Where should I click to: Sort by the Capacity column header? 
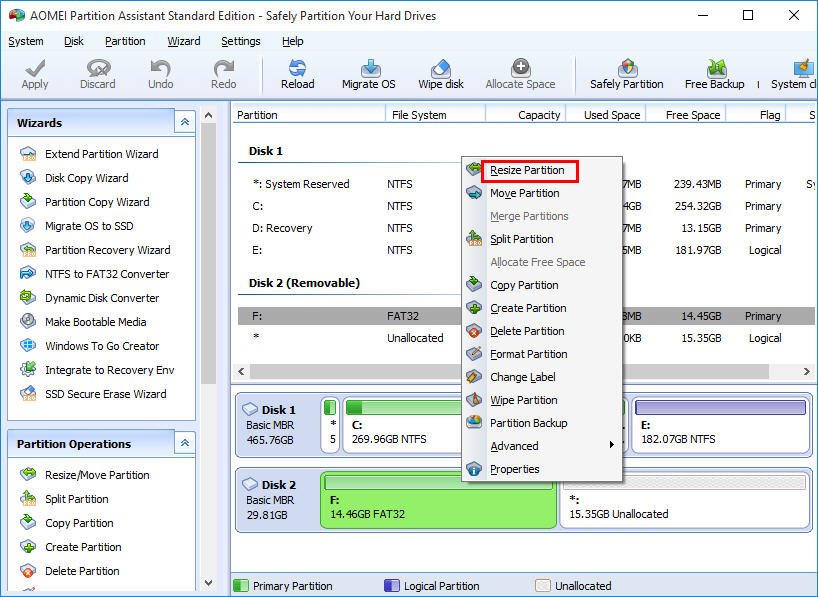(526, 115)
